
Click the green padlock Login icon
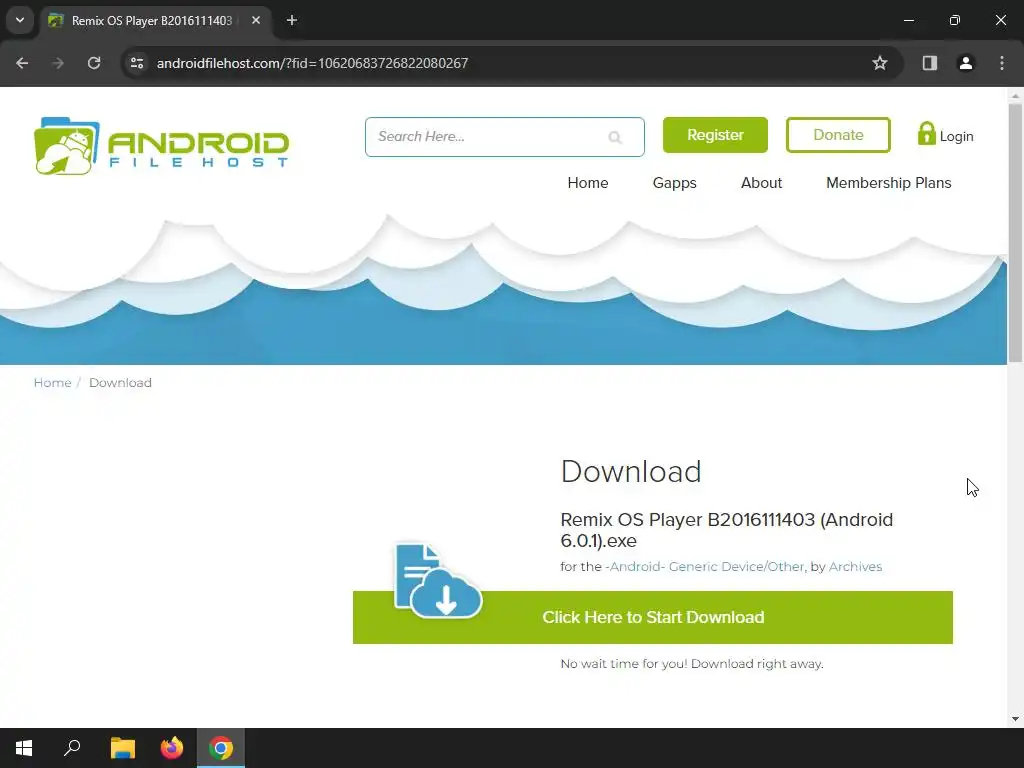[x=926, y=134]
